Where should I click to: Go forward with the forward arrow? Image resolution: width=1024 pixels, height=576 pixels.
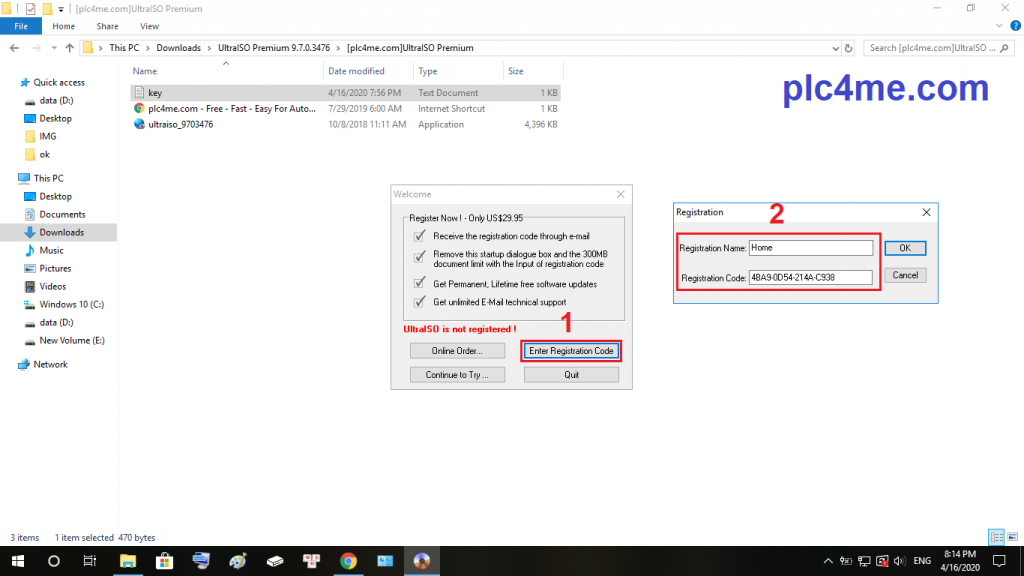[36, 48]
